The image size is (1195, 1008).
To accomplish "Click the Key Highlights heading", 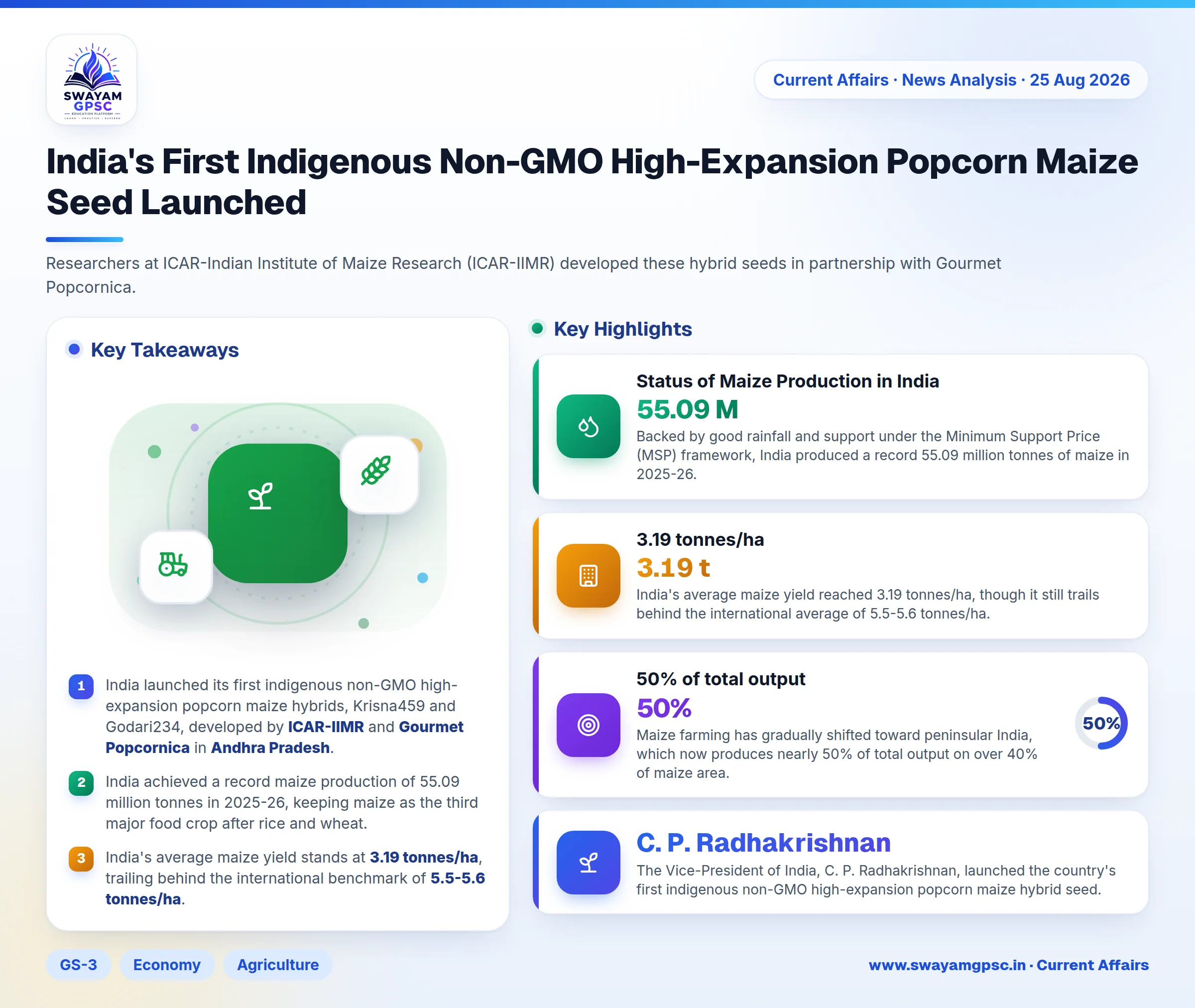I will point(622,329).
